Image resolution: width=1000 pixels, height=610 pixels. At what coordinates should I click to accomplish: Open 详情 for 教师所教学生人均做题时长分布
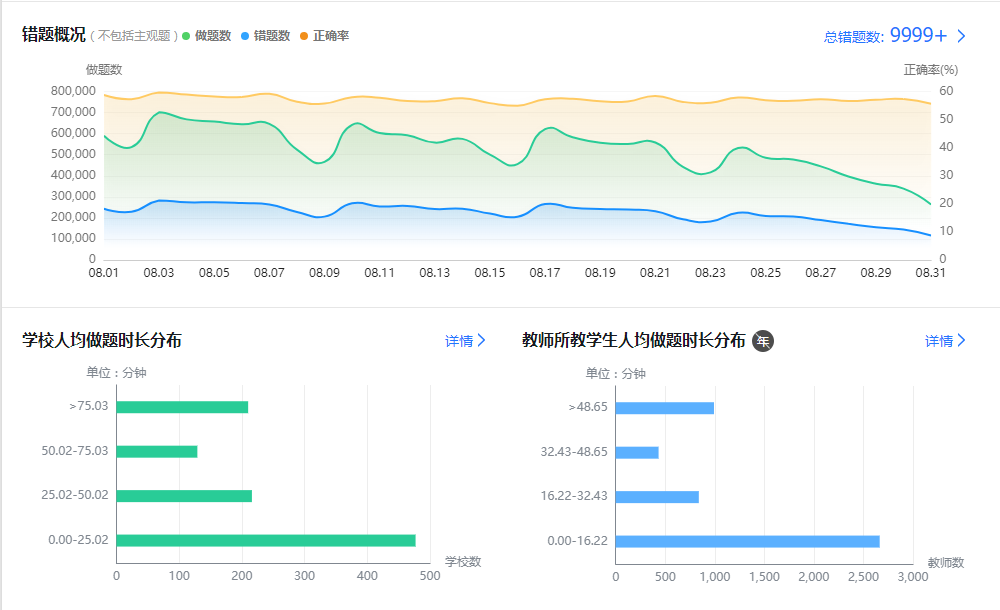click(945, 341)
